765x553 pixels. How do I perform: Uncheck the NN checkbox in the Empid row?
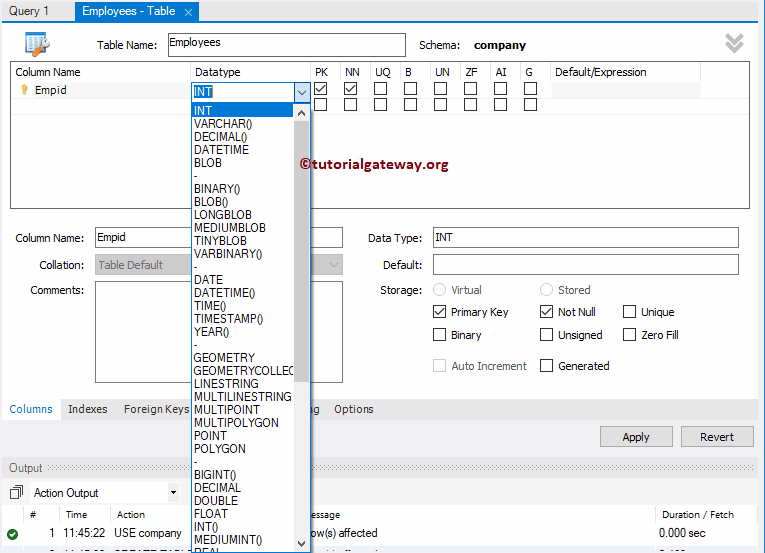coord(350,88)
